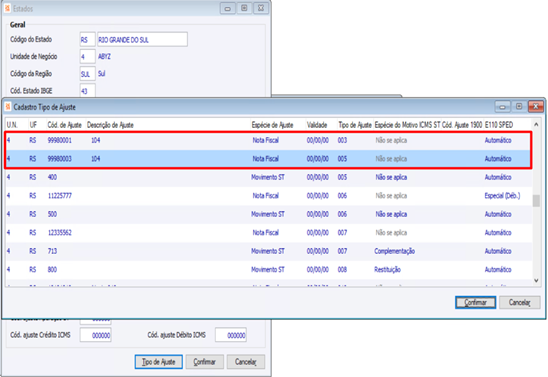Click Especial (Déb.) value in row 11225777
The image size is (548, 377).
[502, 196]
